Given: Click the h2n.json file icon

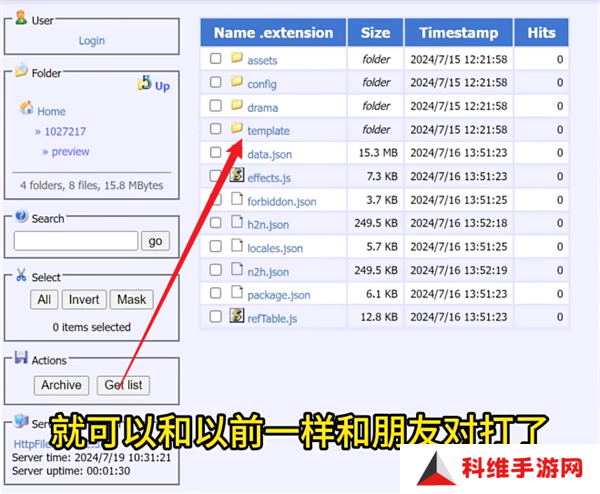Looking at the screenshot, I should click(x=237, y=222).
